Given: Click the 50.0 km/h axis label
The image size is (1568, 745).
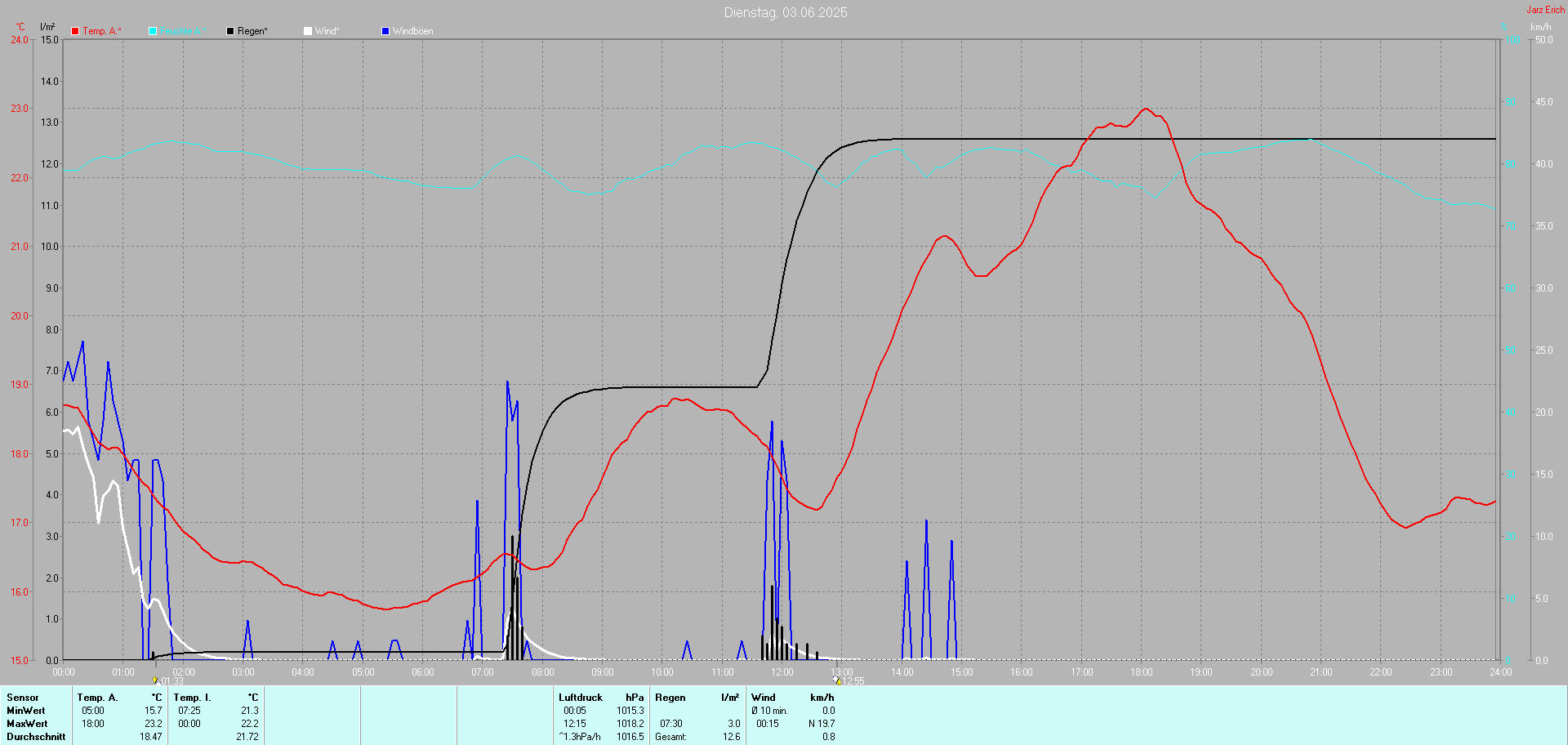Looking at the screenshot, I should (x=1544, y=39).
